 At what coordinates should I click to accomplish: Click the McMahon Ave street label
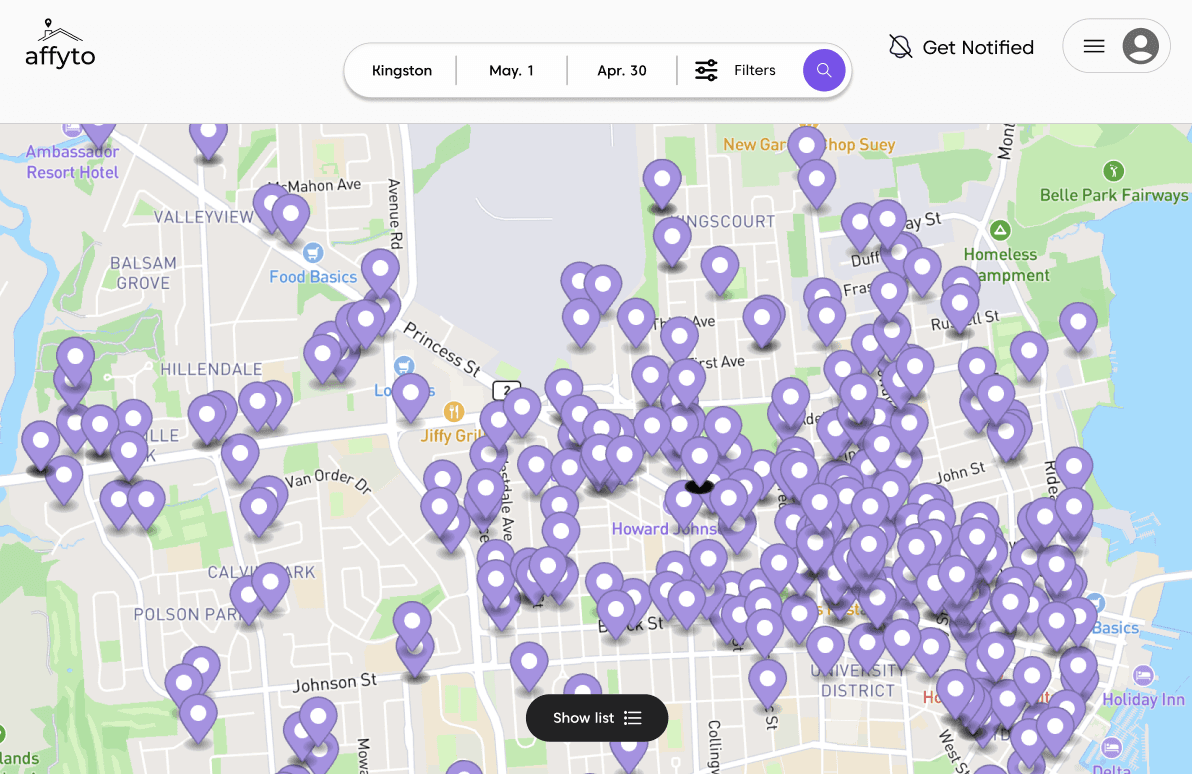(315, 186)
